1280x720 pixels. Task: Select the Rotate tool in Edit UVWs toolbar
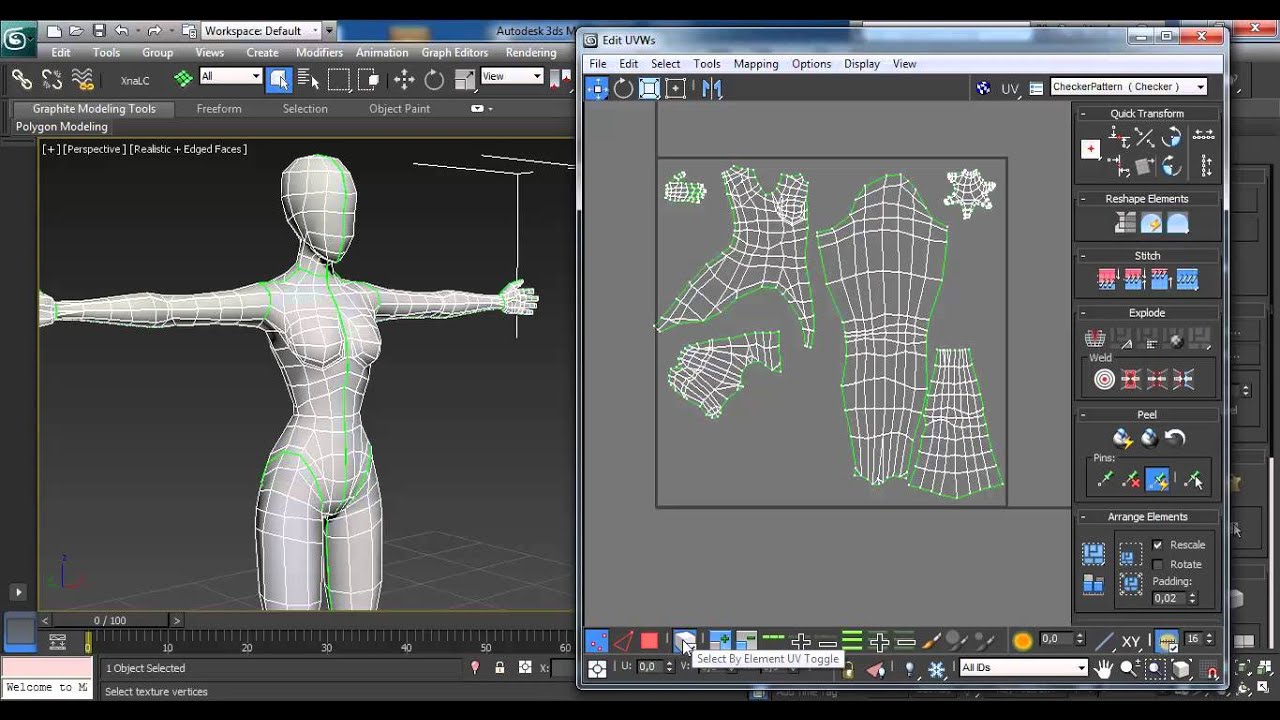(623, 88)
